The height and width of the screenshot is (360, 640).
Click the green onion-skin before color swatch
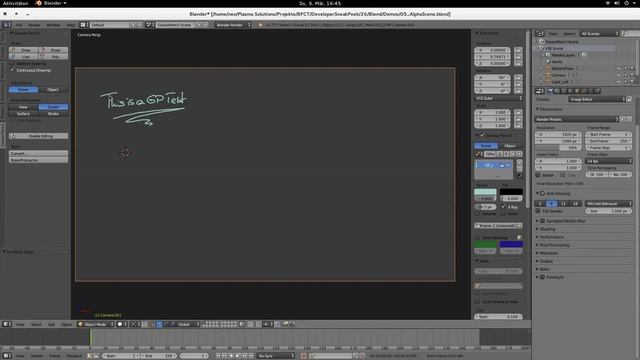pos(485,244)
